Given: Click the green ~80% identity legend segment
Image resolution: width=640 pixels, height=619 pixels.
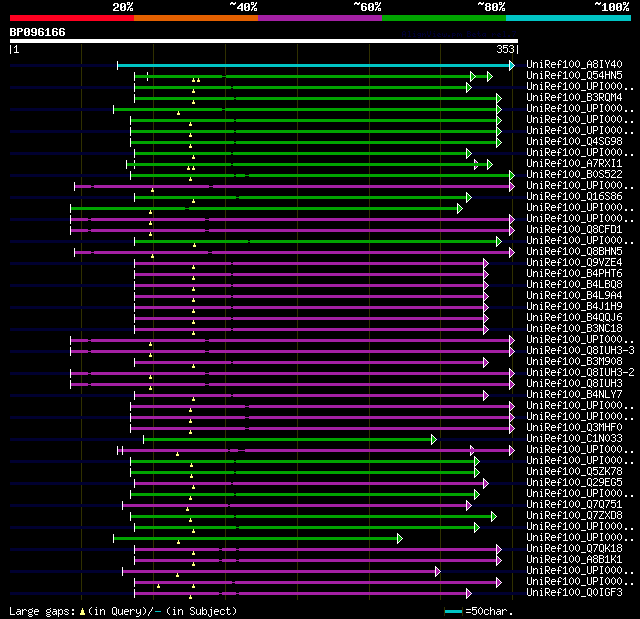Looking at the screenshot, I should click(444, 18).
